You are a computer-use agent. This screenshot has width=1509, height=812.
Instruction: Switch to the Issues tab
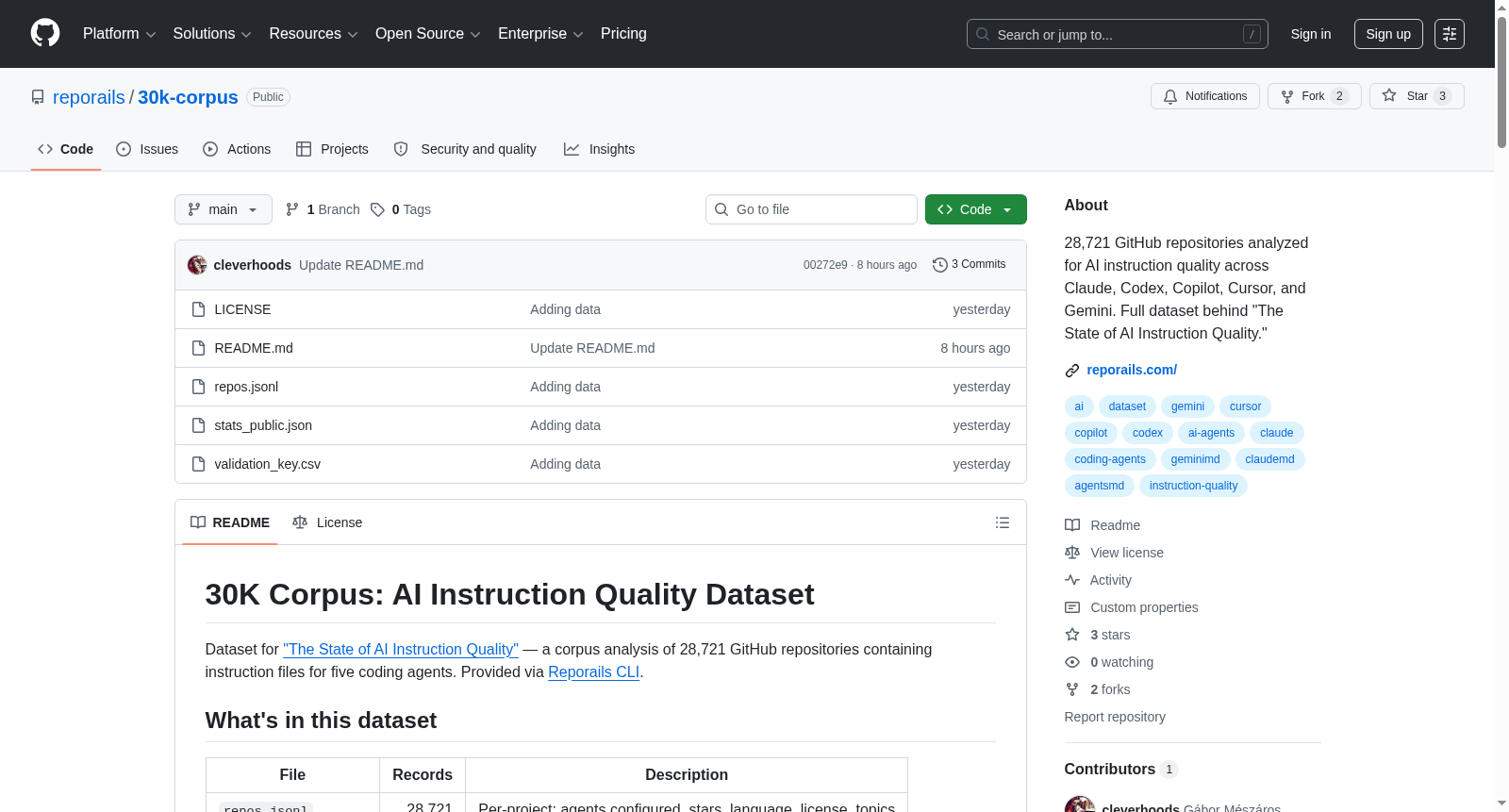[147, 149]
